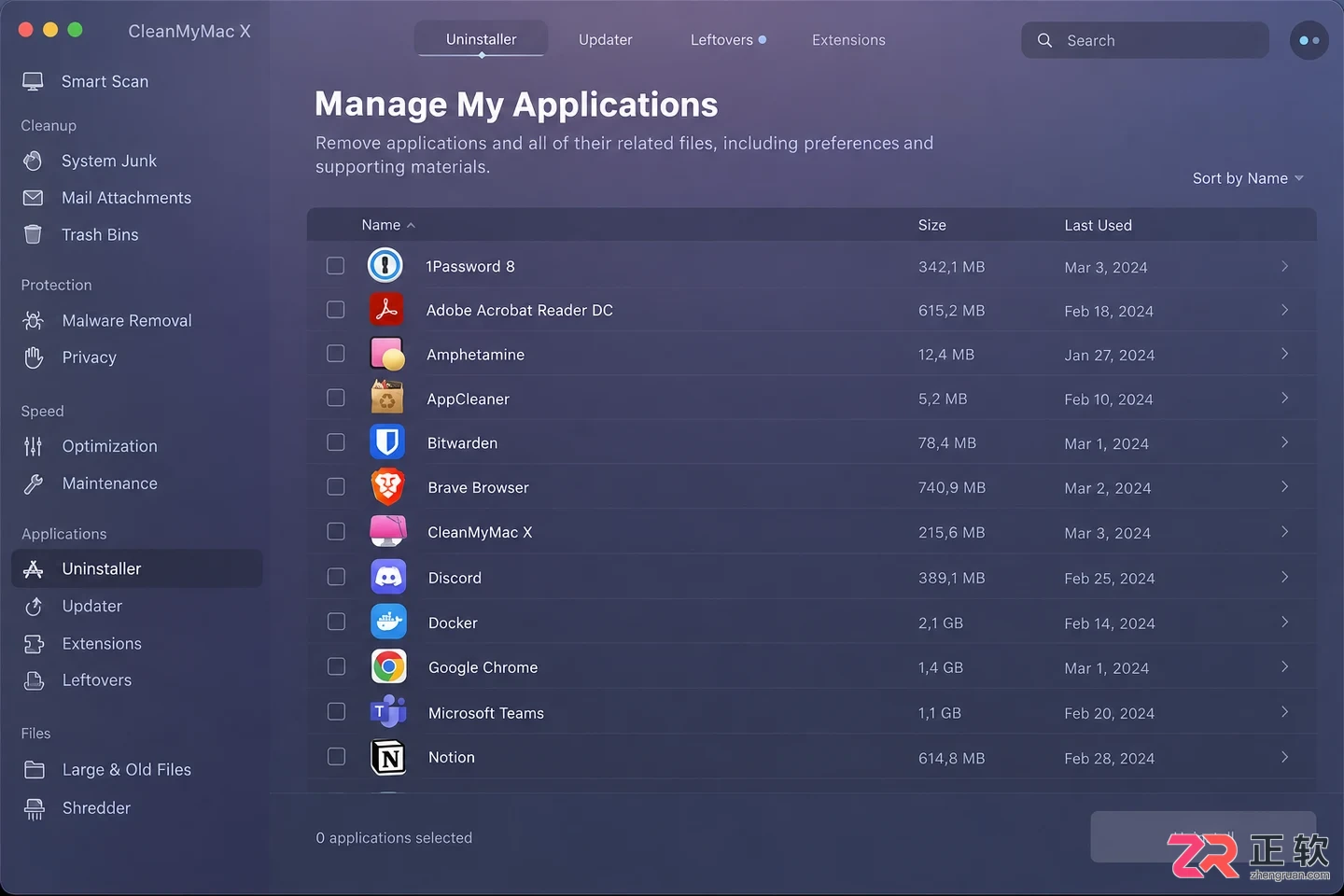
Task: Expand the Notion row chevron
Action: [x=1284, y=757]
